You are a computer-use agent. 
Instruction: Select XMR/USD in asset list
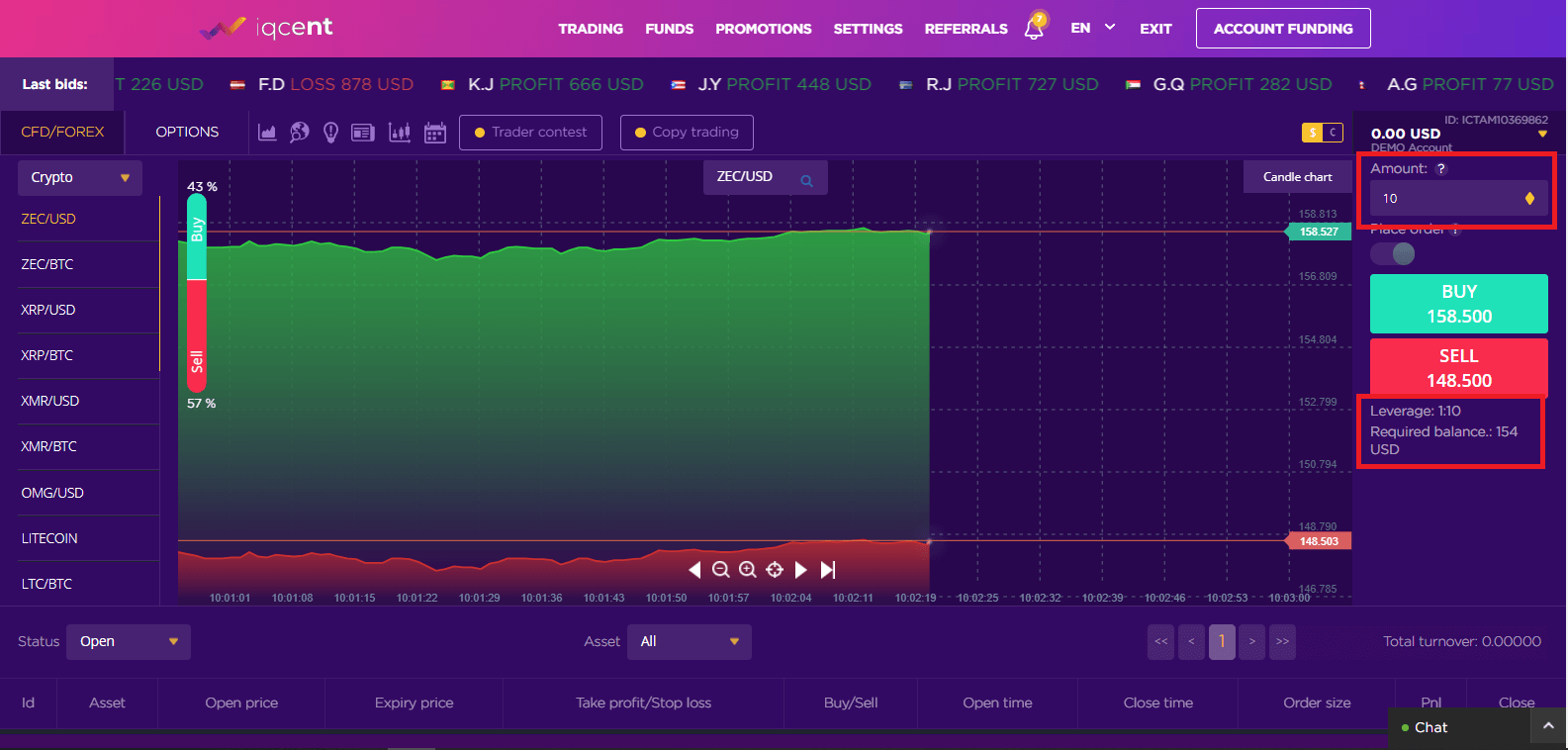(x=88, y=401)
